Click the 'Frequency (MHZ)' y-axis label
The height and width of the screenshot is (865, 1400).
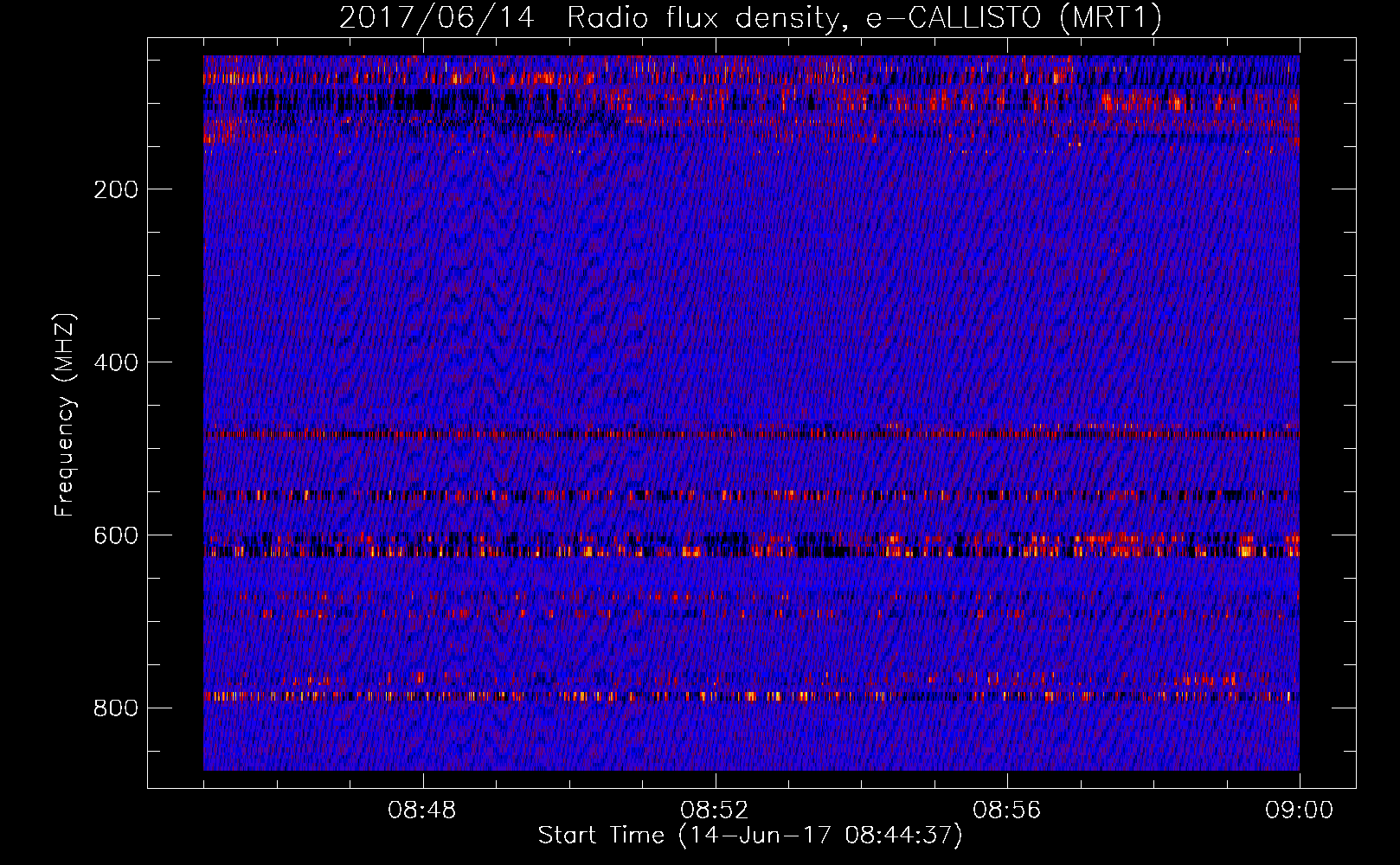pyautogui.click(x=65, y=414)
